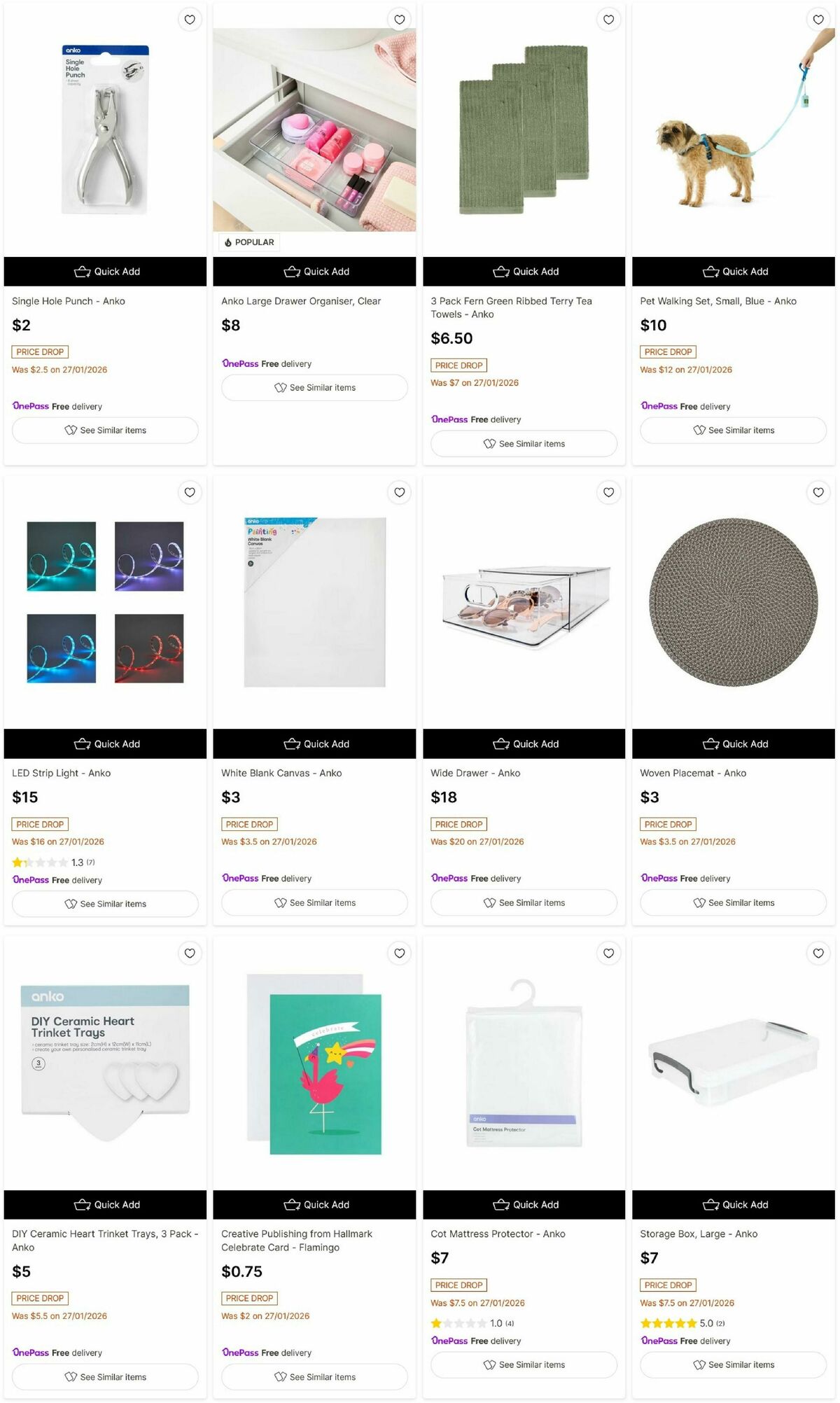840x1403 pixels.
Task: Click the PRICE DROP badge on Single Hole Punch
Action: [40, 351]
